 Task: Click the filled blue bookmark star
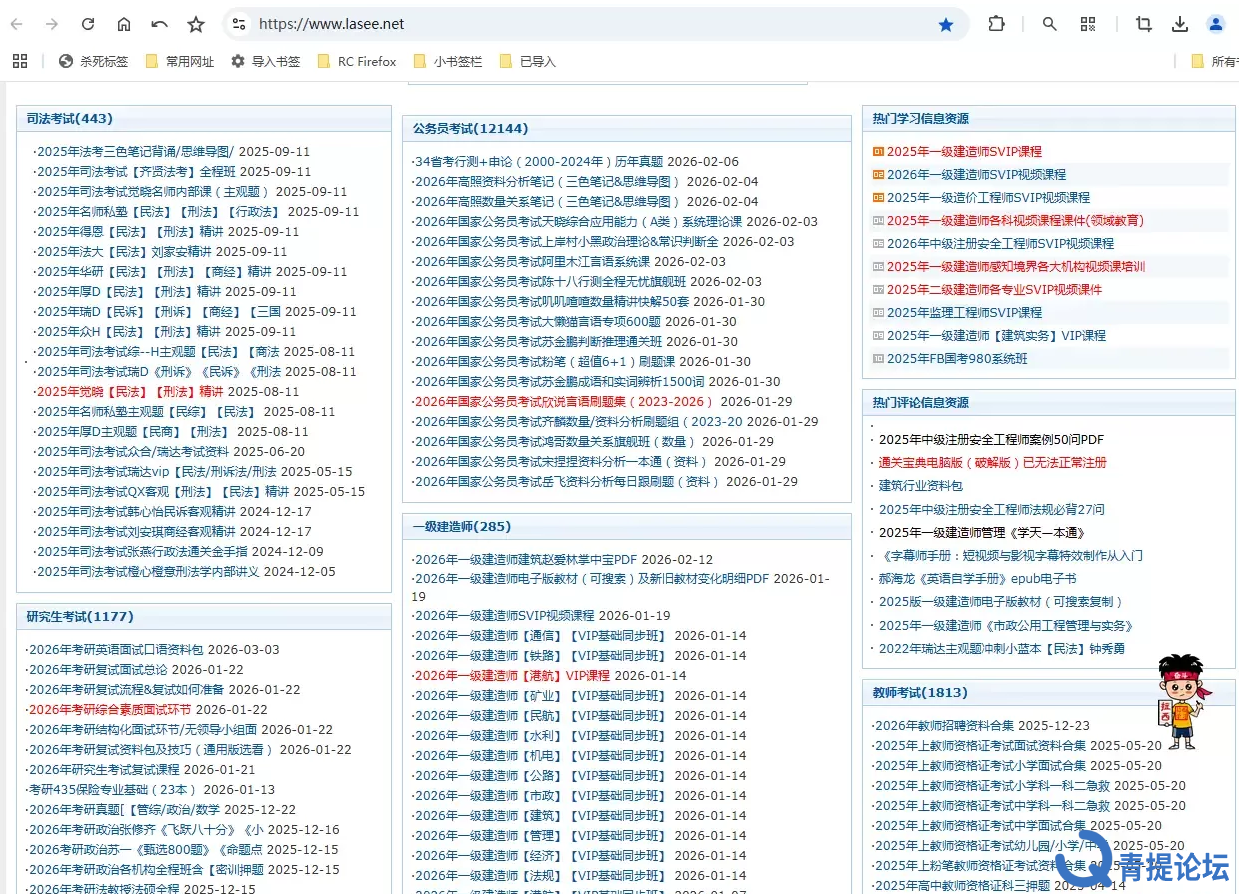point(945,24)
